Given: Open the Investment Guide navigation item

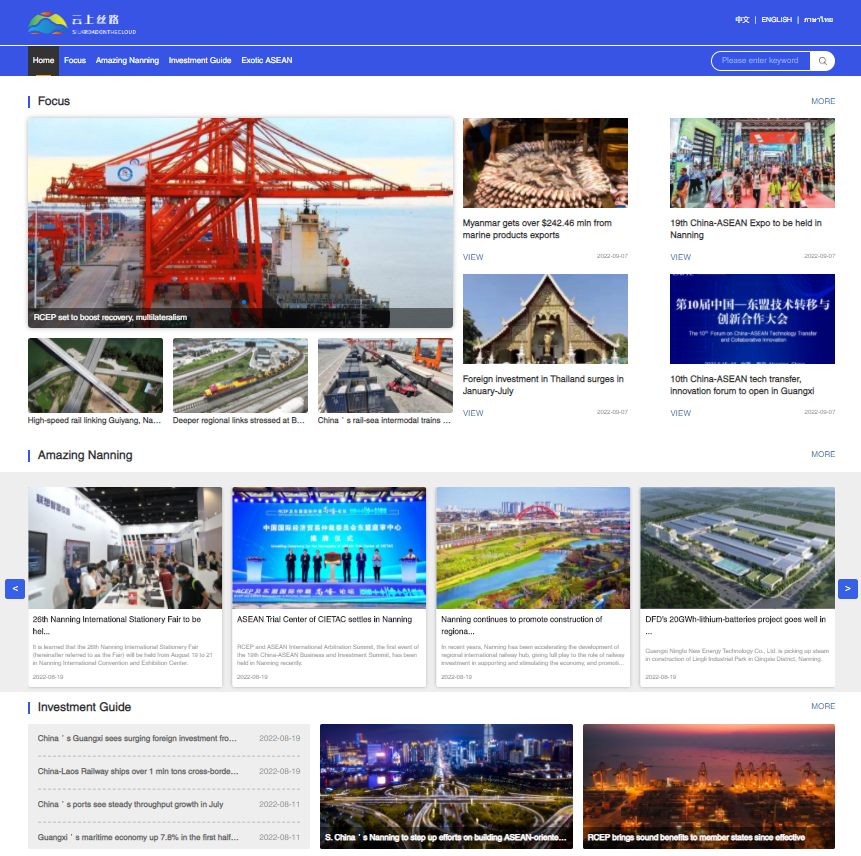Looking at the screenshot, I should pos(200,61).
